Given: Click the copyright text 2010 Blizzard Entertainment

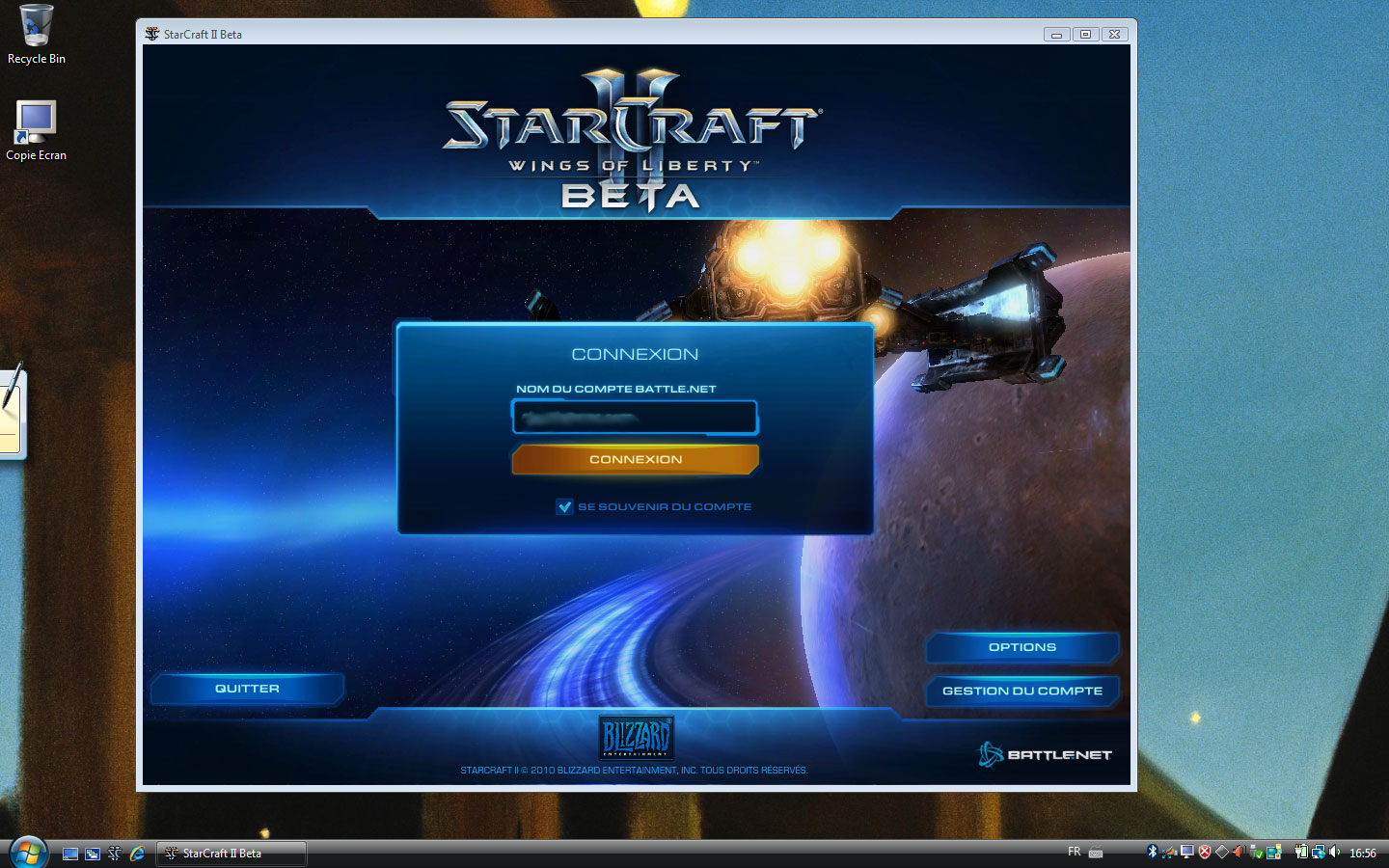Looking at the screenshot, I should click(634, 771).
